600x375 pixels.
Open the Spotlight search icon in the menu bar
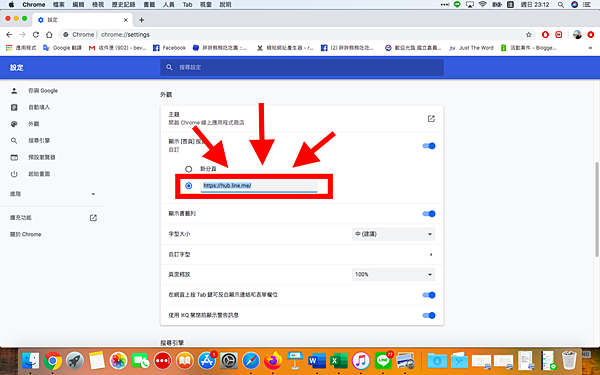coord(561,5)
